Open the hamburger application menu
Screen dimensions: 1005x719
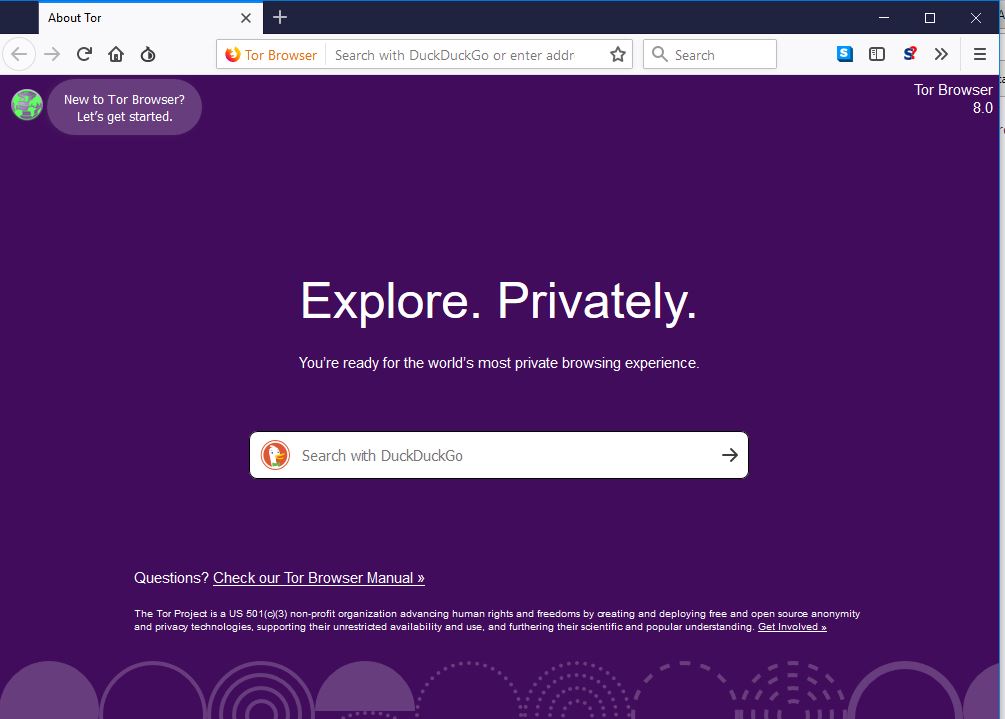(980, 54)
